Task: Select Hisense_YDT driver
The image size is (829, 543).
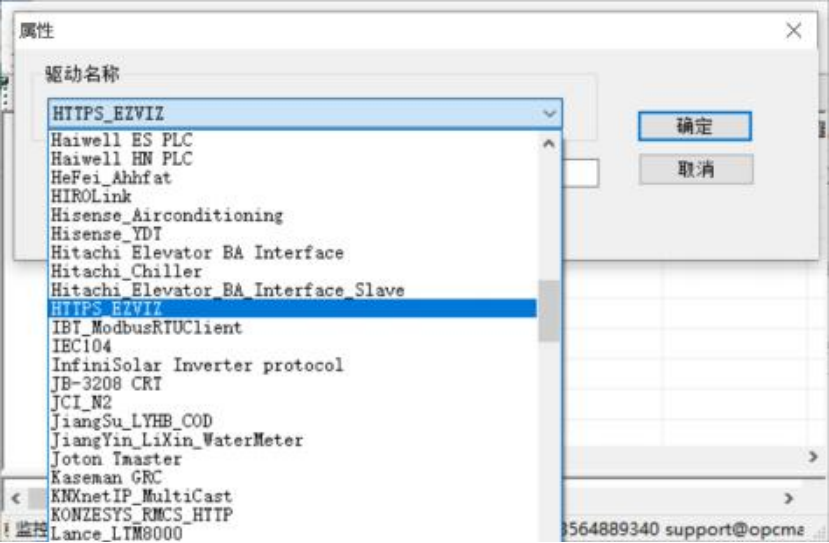Action: tap(292, 234)
